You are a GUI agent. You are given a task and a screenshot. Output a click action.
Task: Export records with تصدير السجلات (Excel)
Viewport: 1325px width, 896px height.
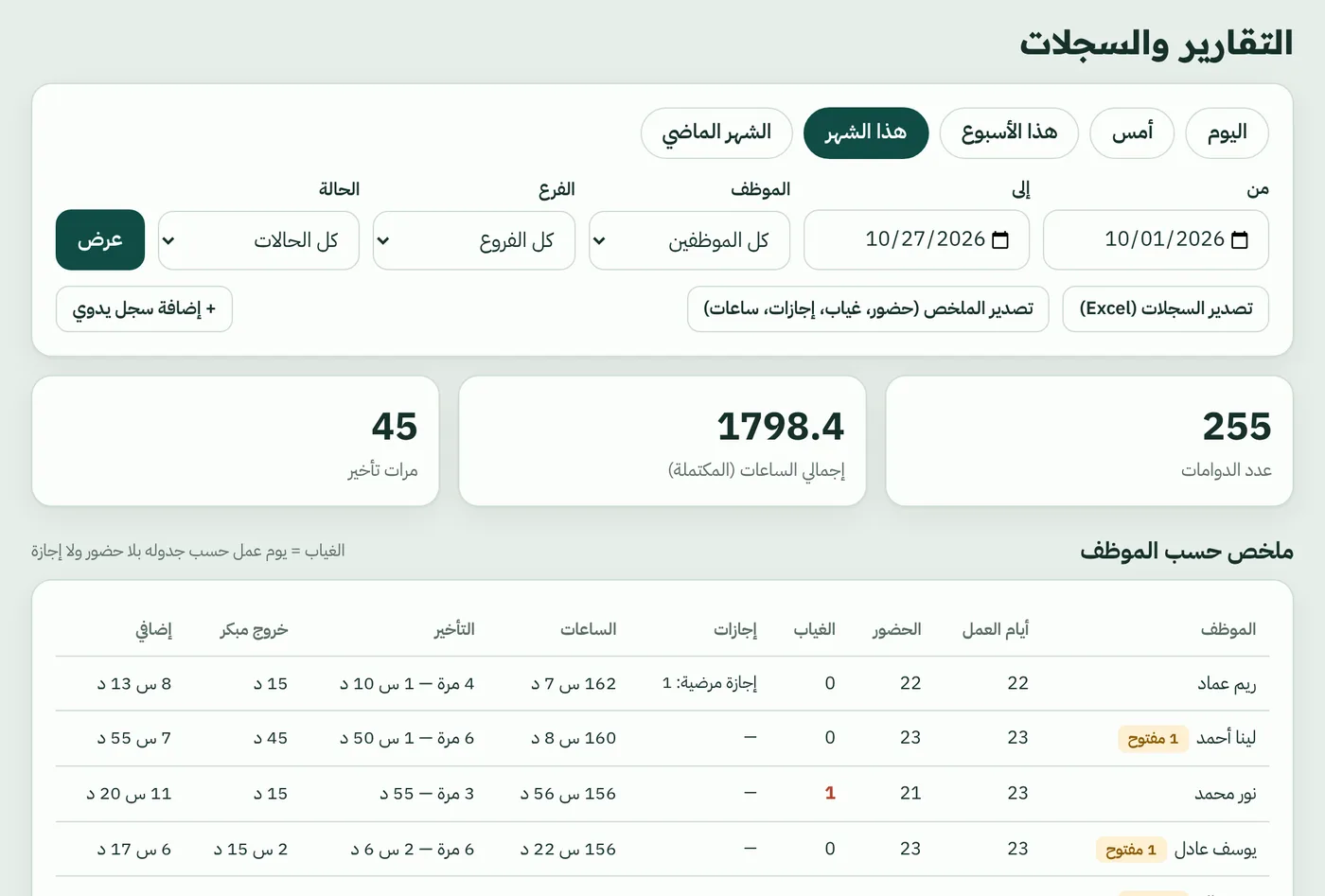(x=1166, y=309)
